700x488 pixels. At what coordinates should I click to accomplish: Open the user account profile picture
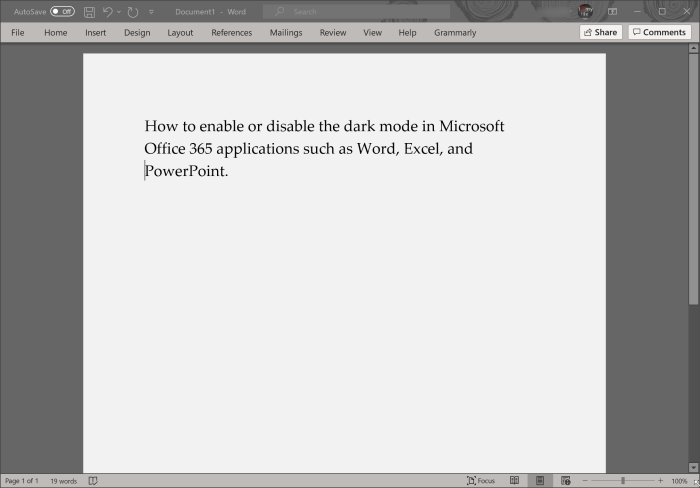pyautogui.click(x=585, y=12)
